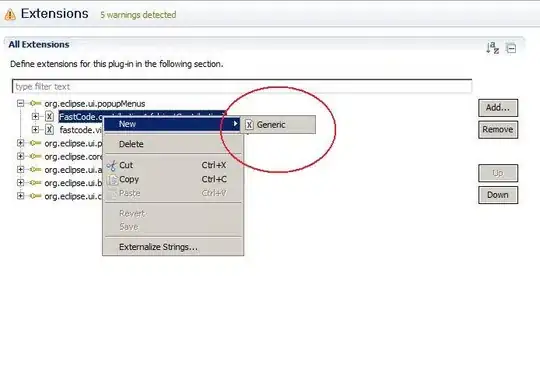Viewport: 540px width, 380px height.
Task: Expand the selected FastCode contribution node
Action: pos(35,116)
